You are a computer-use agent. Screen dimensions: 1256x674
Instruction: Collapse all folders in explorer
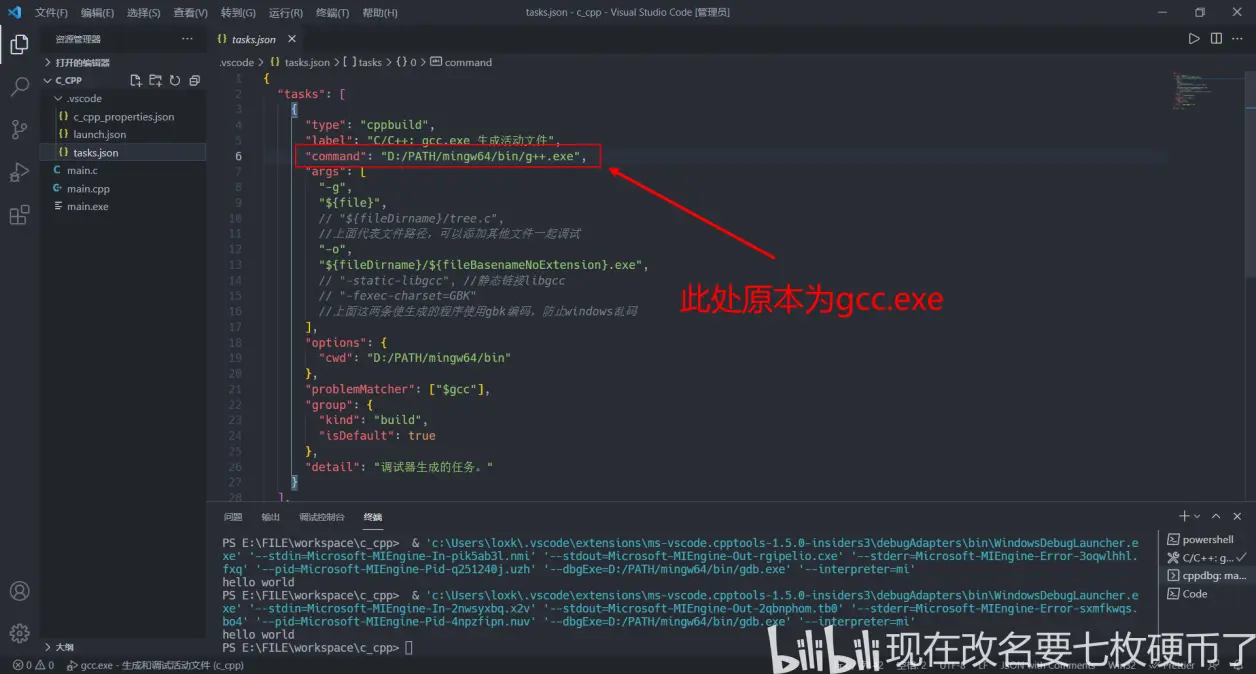tap(195, 80)
